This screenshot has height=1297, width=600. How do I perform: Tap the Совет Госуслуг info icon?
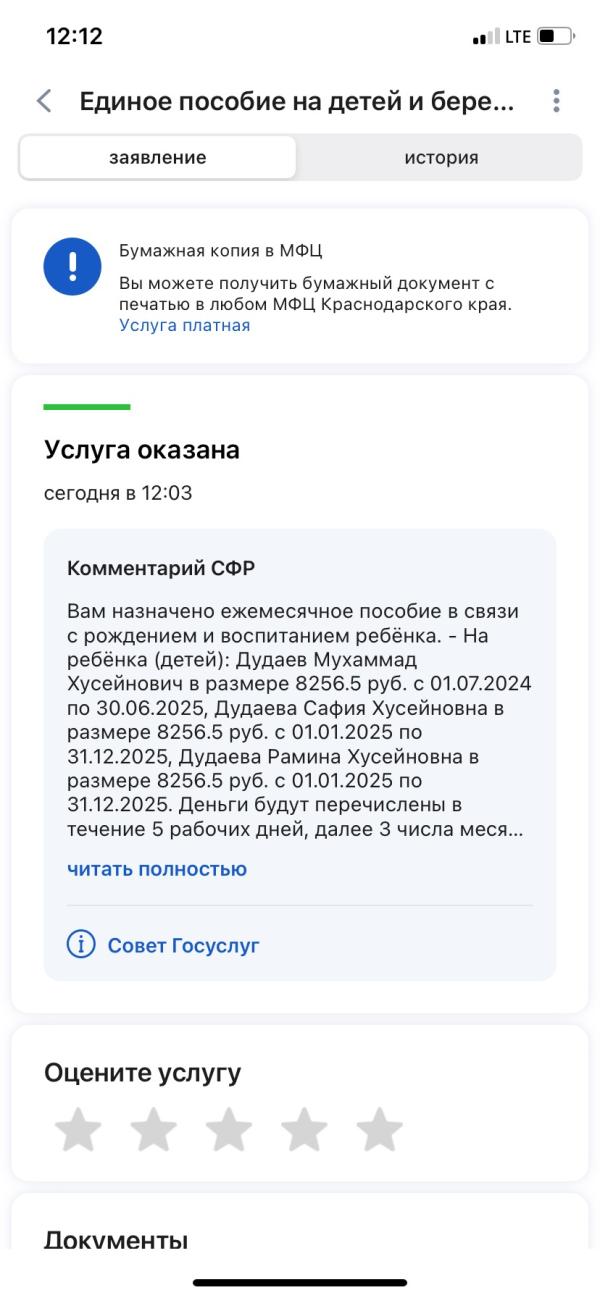81,945
